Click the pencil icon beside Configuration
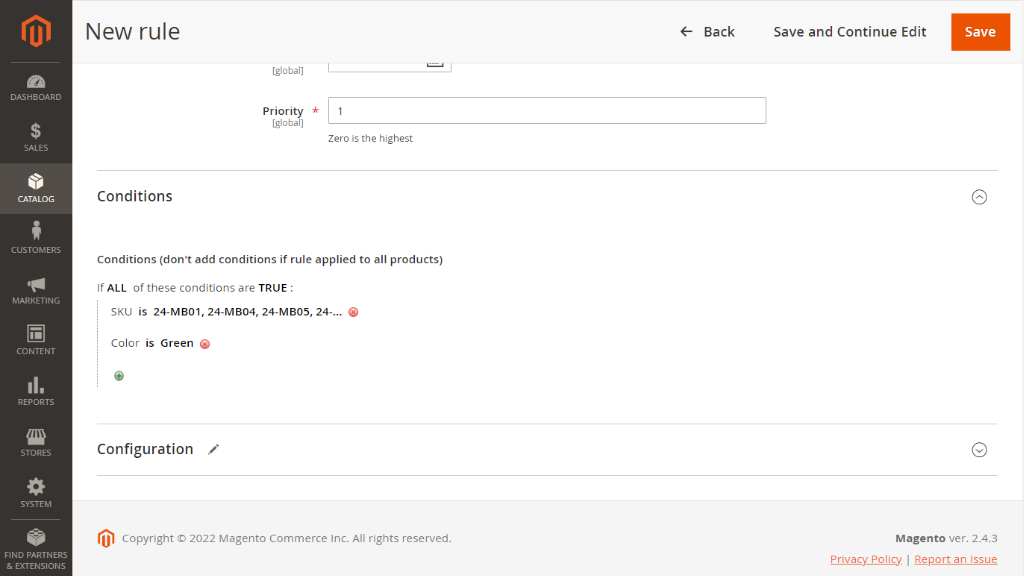This screenshot has height=576, width=1024. pyautogui.click(x=214, y=449)
